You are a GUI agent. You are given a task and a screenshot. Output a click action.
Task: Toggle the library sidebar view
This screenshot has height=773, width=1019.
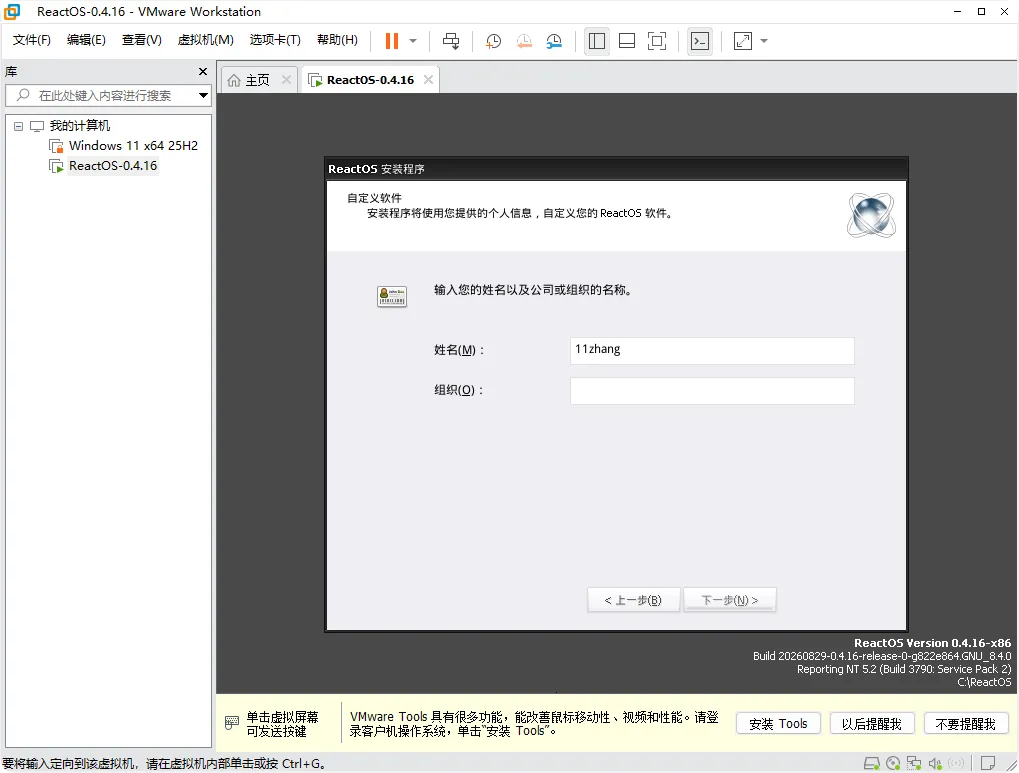pyautogui.click(x=597, y=41)
